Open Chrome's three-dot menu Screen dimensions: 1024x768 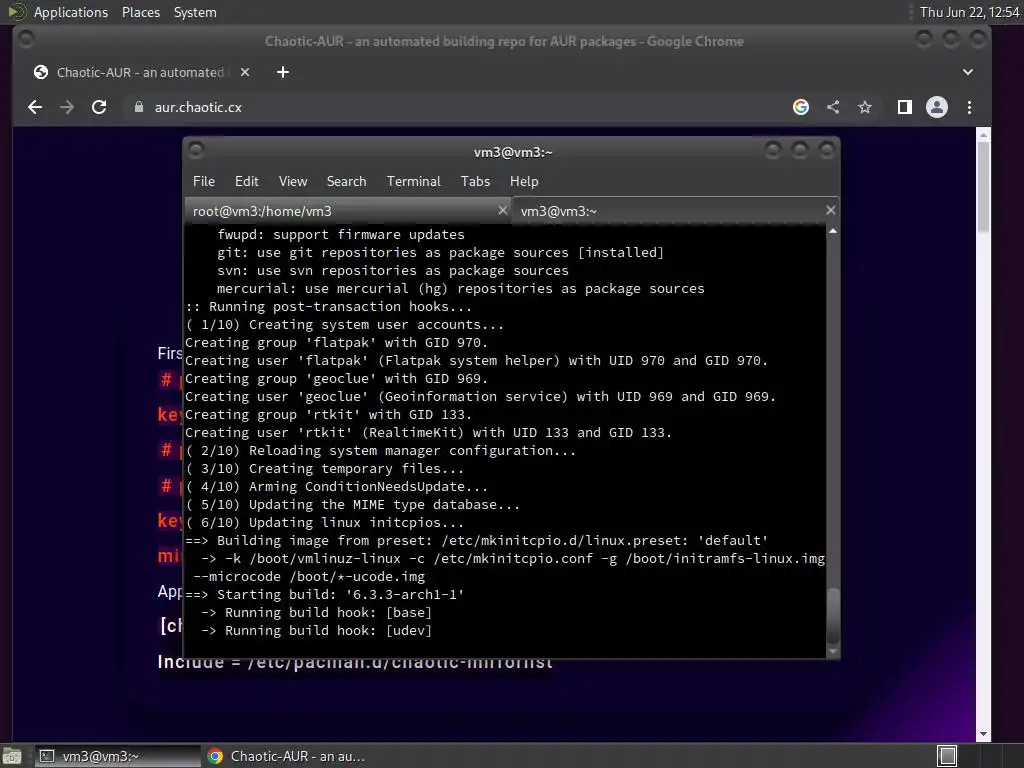pos(969,107)
